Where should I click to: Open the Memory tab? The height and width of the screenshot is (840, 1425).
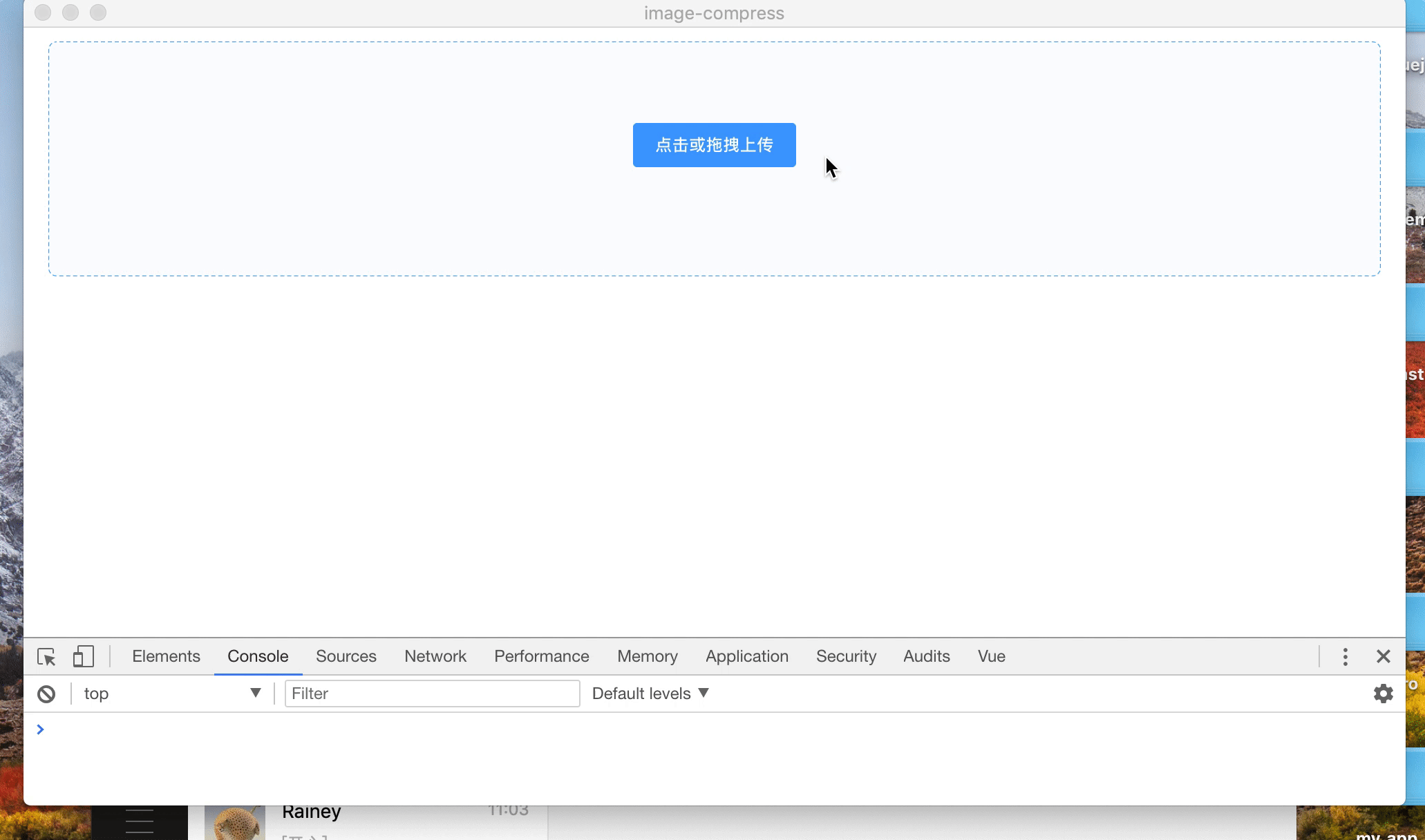(648, 656)
